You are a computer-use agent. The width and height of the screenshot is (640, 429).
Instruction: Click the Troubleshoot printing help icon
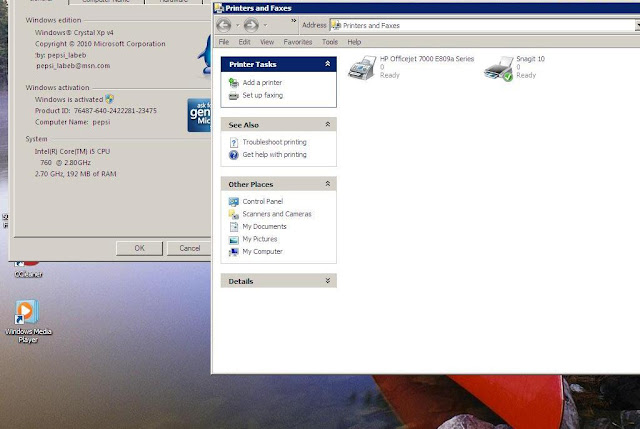(233, 142)
